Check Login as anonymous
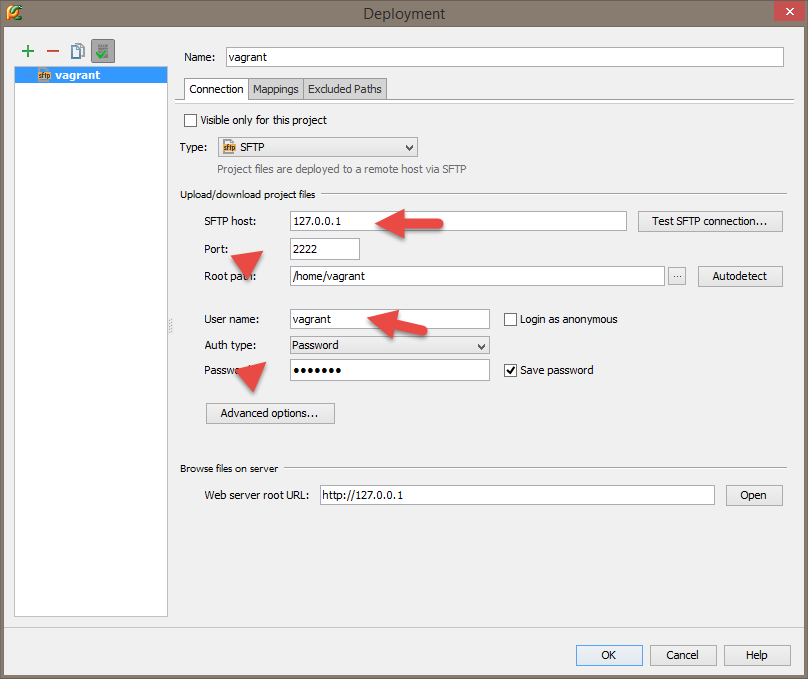808x679 pixels. pyautogui.click(x=510, y=320)
